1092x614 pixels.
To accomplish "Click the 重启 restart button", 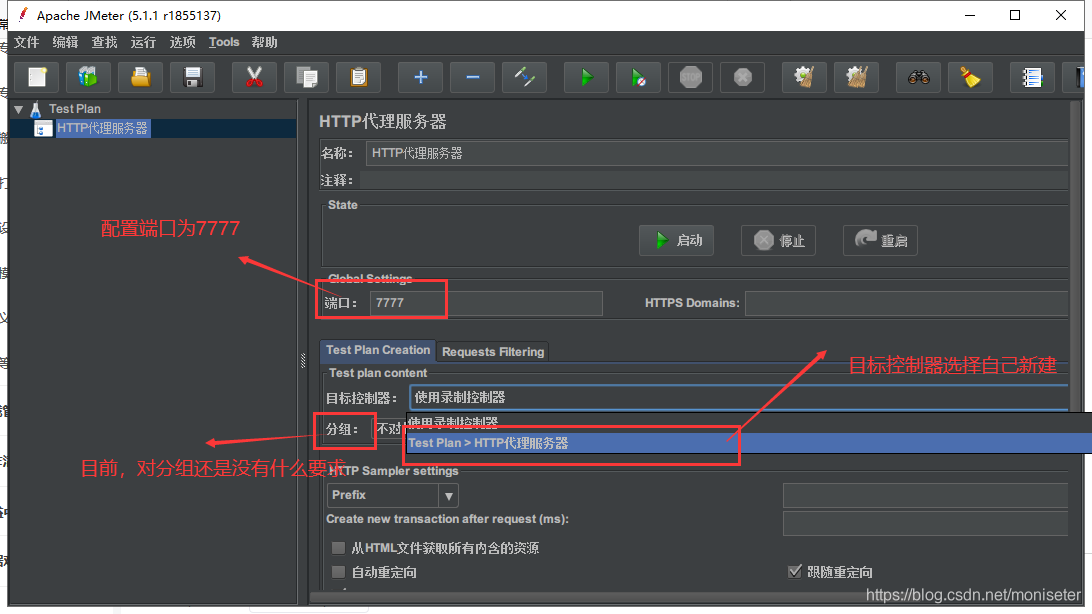I will point(880,240).
